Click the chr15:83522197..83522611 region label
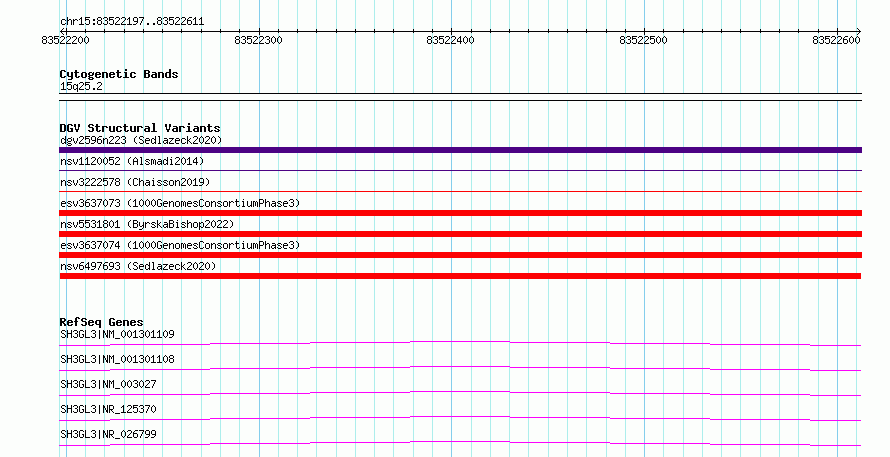Viewport: 890px width, 457px height. tap(132, 22)
